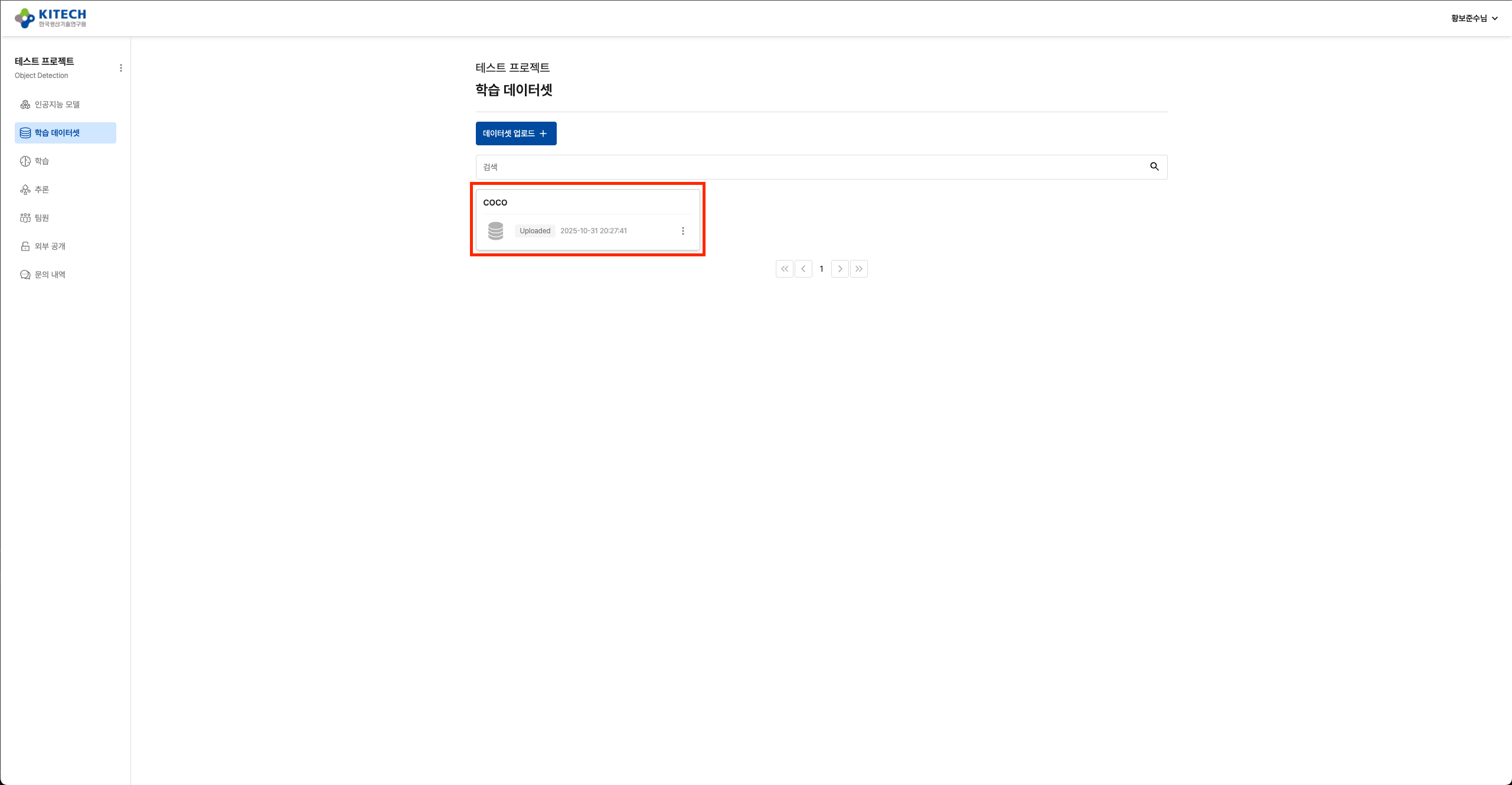The image size is (1512, 785).
Task: Open the 팀원 team members icon
Action: pos(25,218)
